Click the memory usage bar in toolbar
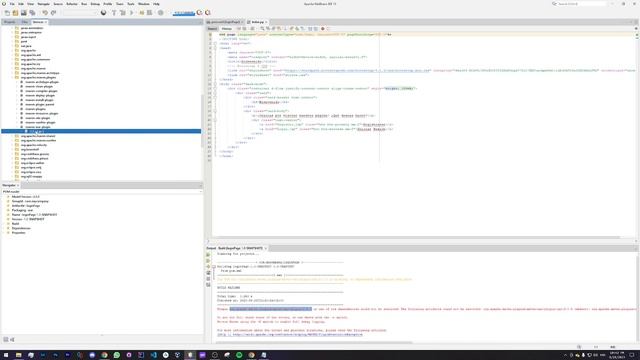Viewport: 640px width, 360px height. [x=184, y=13]
